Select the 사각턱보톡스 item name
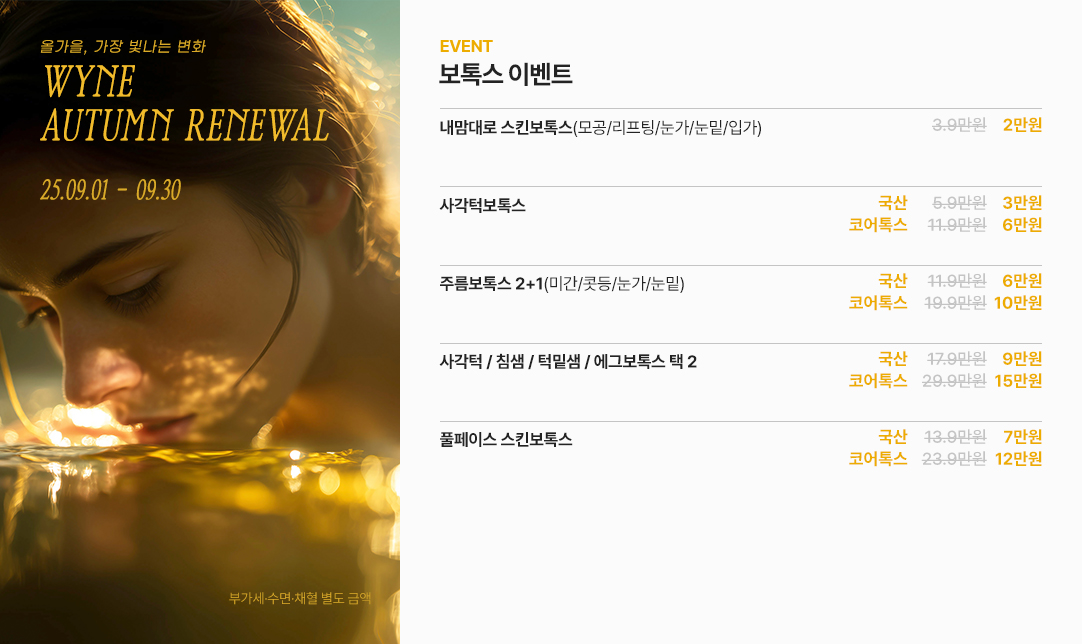Image resolution: width=1082 pixels, height=644 pixels. tap(482, 205)
